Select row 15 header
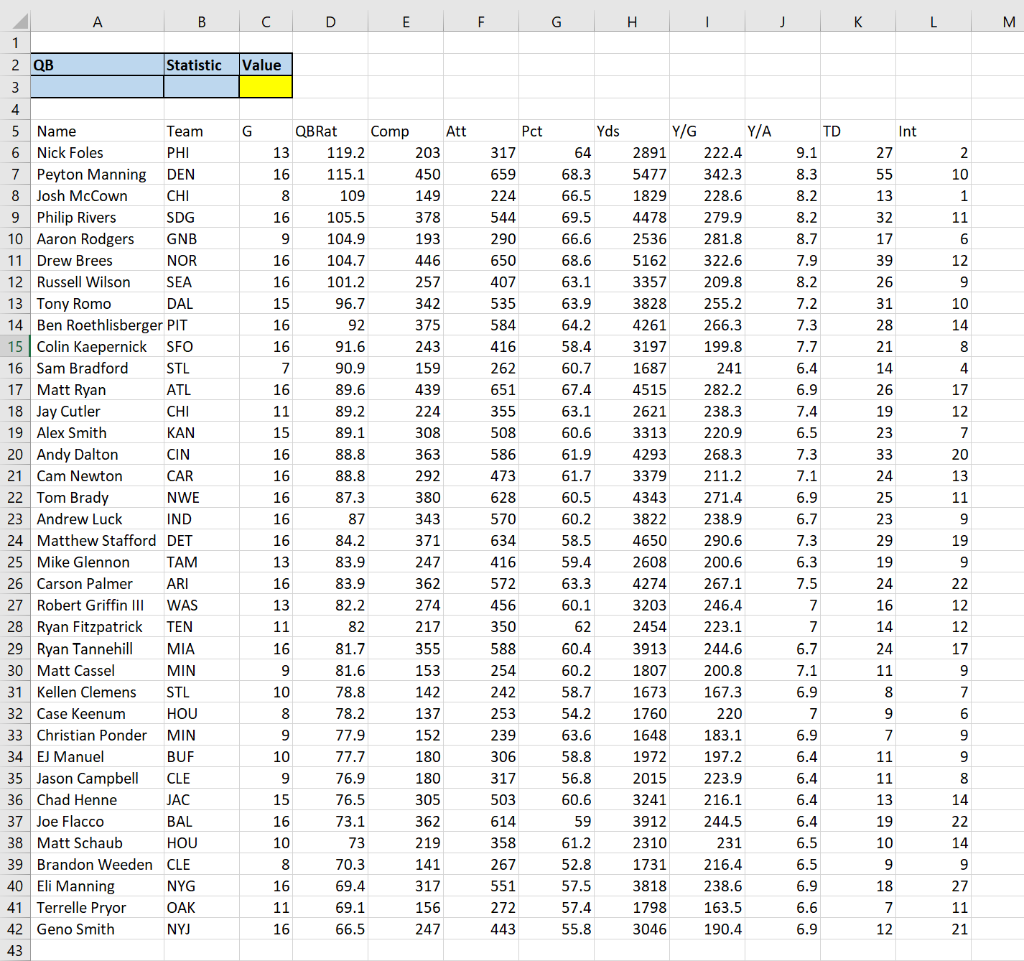Viewport: 1024px width, 961px height. coord(15,347)
